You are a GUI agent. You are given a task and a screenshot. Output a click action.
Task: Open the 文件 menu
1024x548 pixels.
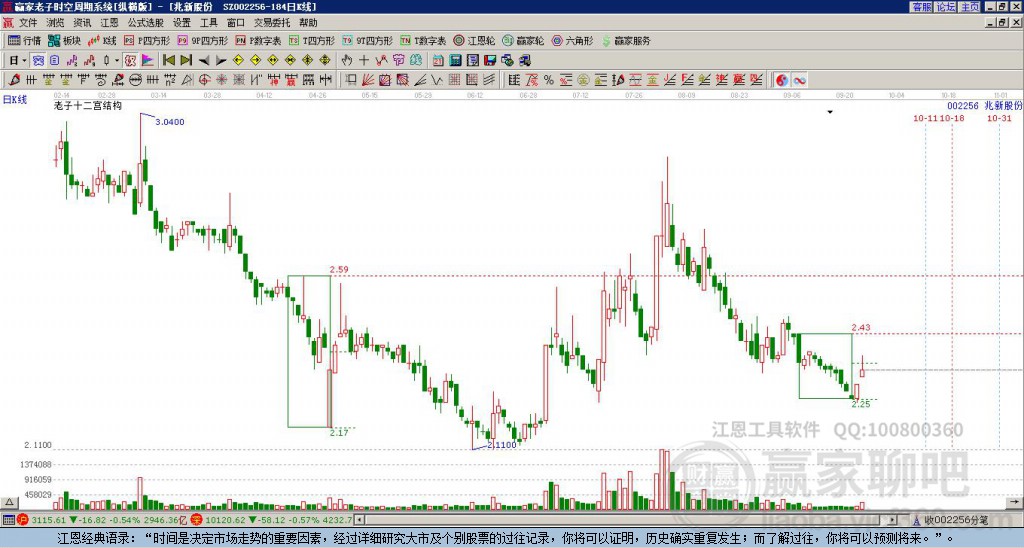28,23
